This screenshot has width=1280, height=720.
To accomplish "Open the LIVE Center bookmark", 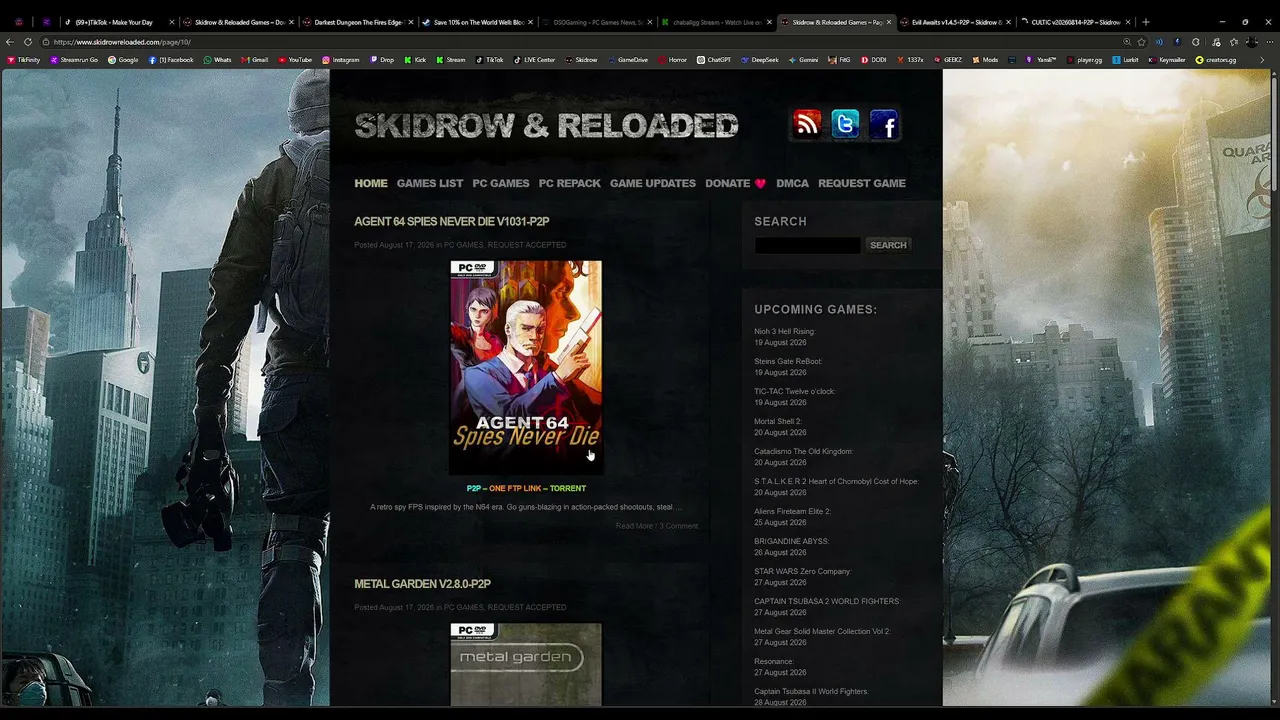I will [534, 60].
